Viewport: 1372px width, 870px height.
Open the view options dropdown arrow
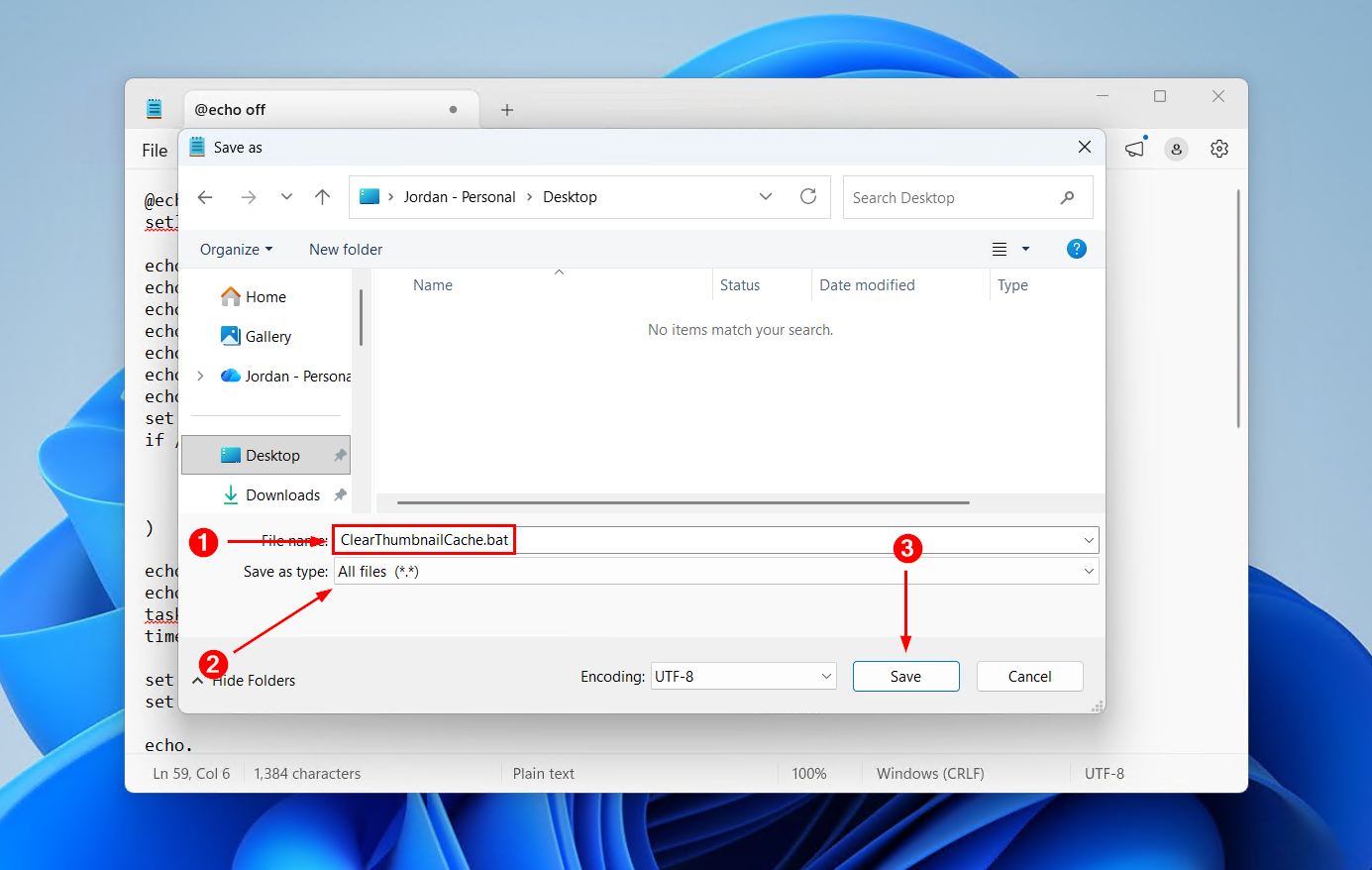pos(1025,250)
